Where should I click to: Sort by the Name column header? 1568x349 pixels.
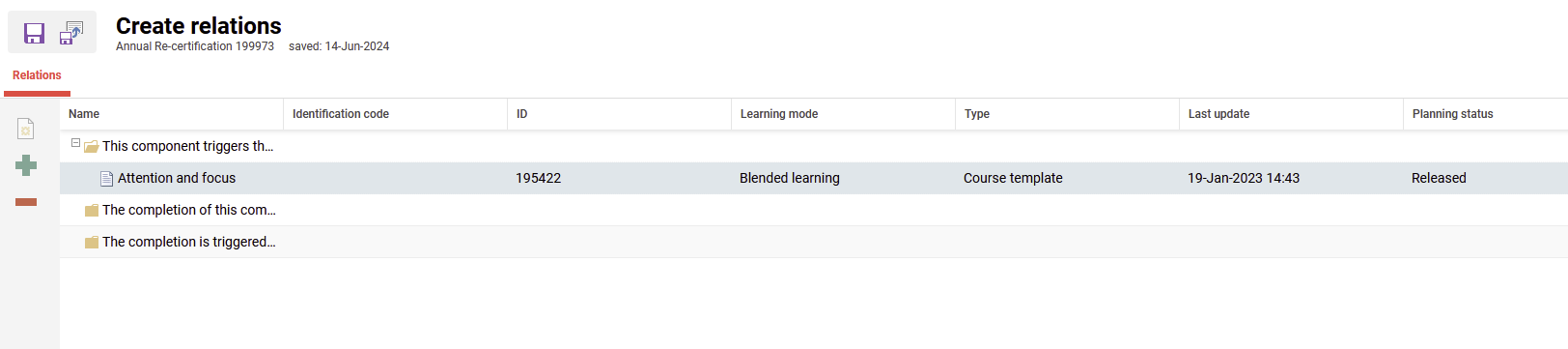tap(172, 114)
